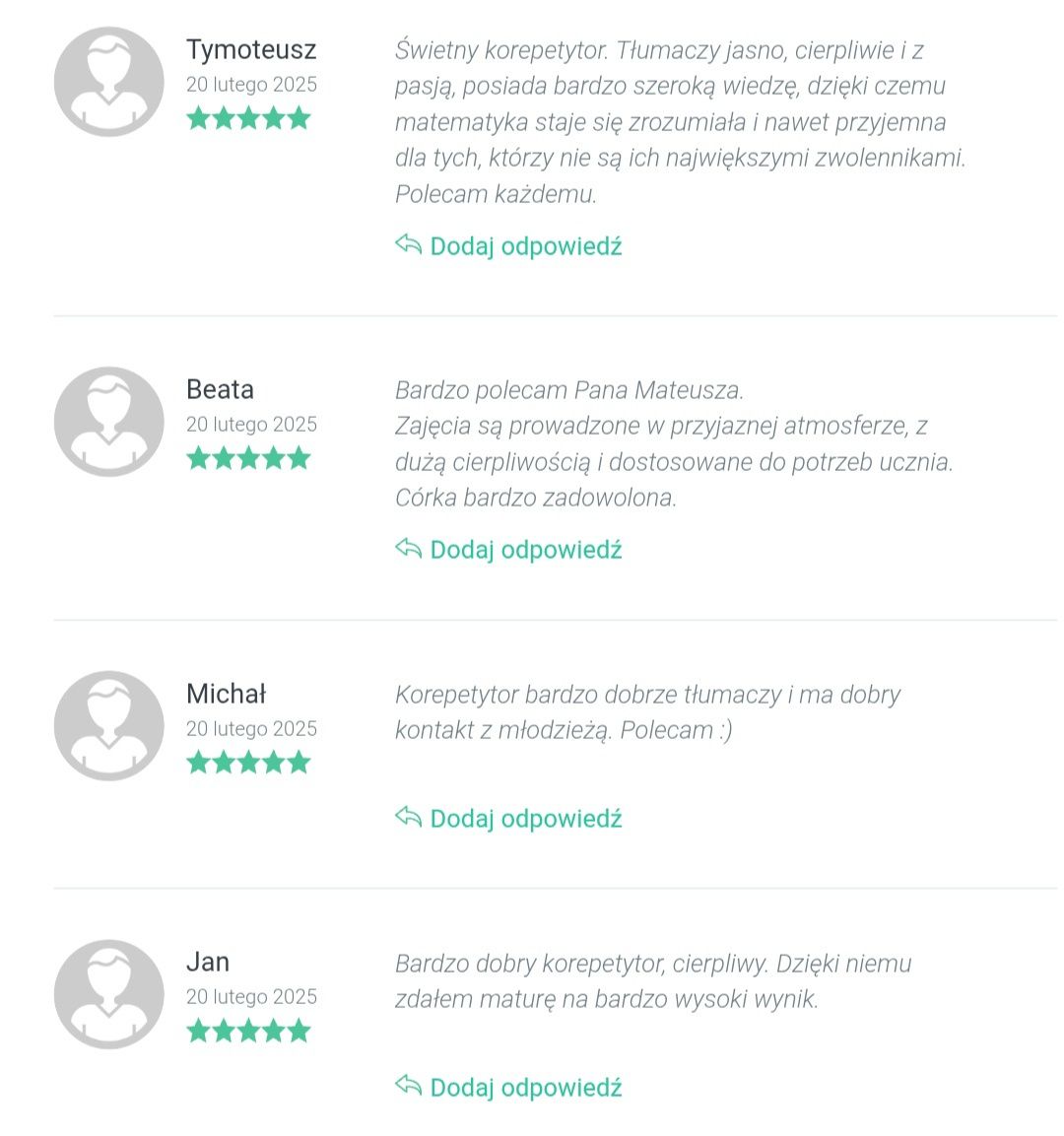Click the five-star rating for Jan
This screenshot has width=1064, height=1136.
click(x=248, y=1031)
